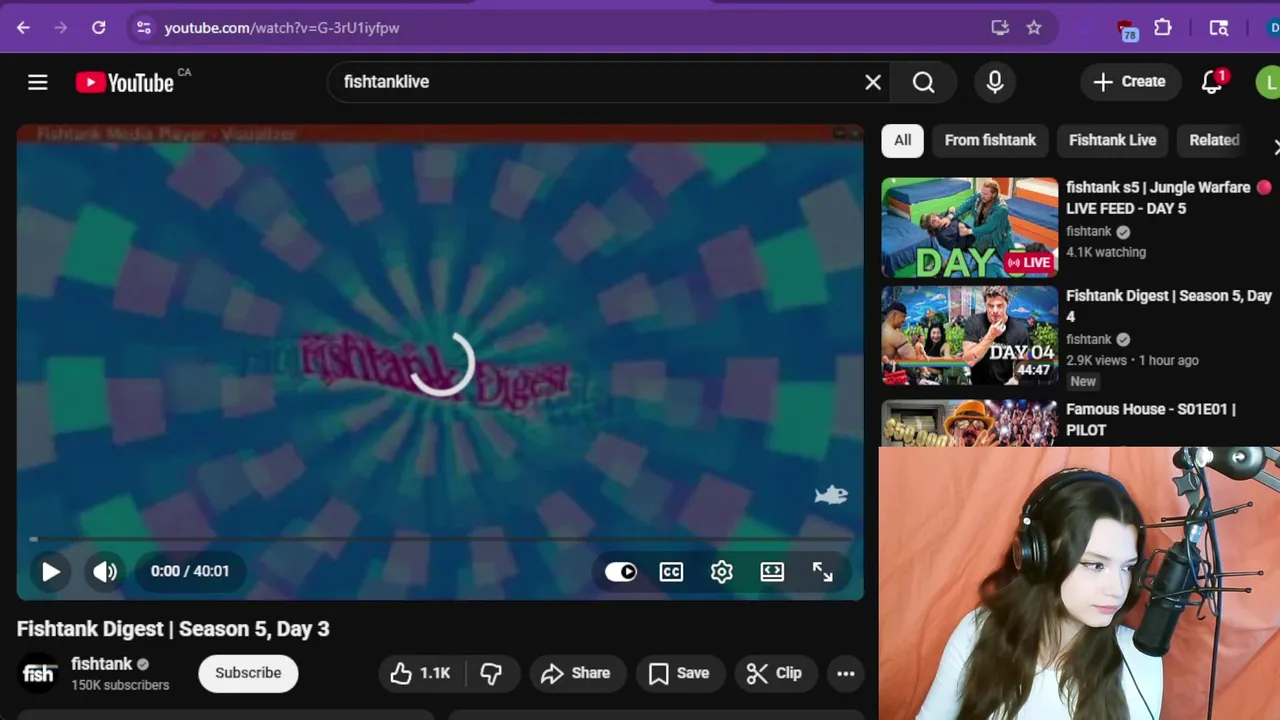Subscribe to the fishtank channel
The image size is (1280, 720).
coord(248,673)
